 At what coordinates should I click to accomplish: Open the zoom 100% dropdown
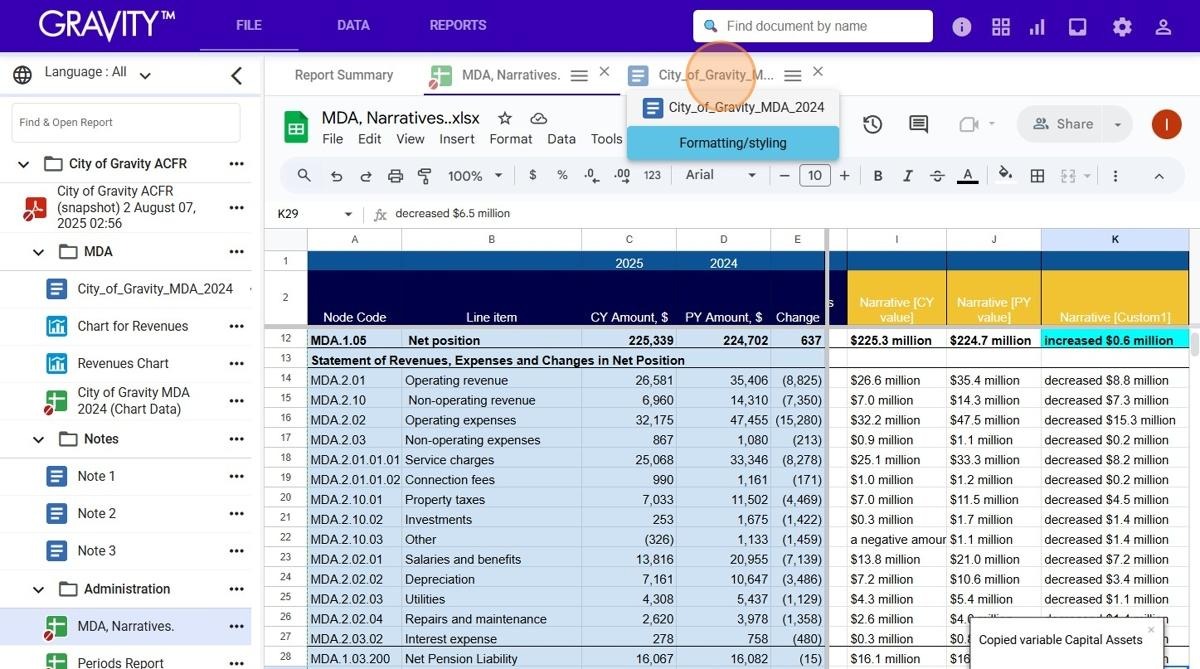point(475,176)
